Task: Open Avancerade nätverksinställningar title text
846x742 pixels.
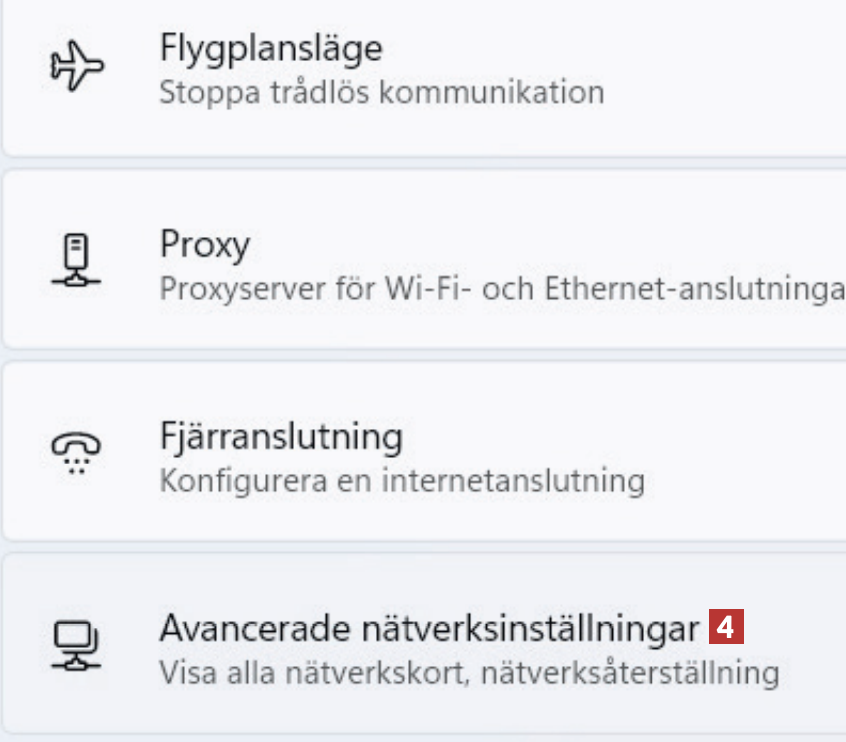Action: [x=429, y=628]
